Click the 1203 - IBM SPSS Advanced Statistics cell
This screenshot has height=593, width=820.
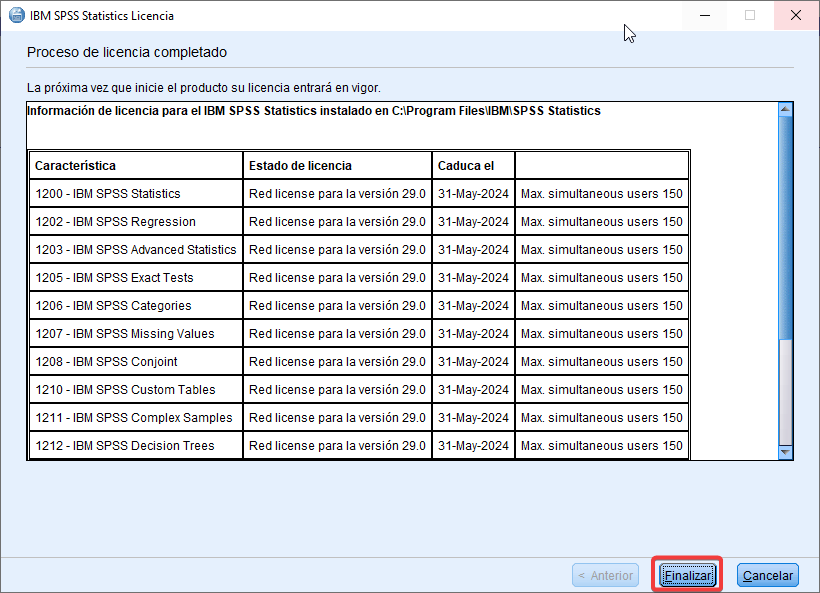(x=135, y=250)
